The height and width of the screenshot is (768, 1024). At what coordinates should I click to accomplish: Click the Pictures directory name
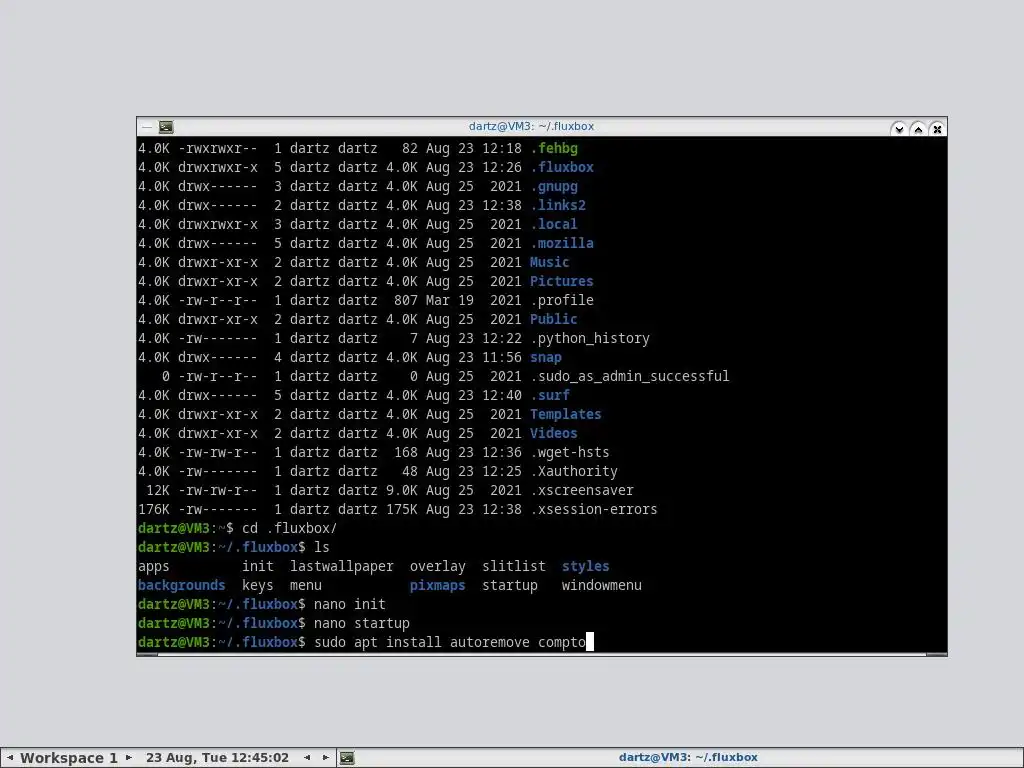pyautogui.click(x=562, y=281)
